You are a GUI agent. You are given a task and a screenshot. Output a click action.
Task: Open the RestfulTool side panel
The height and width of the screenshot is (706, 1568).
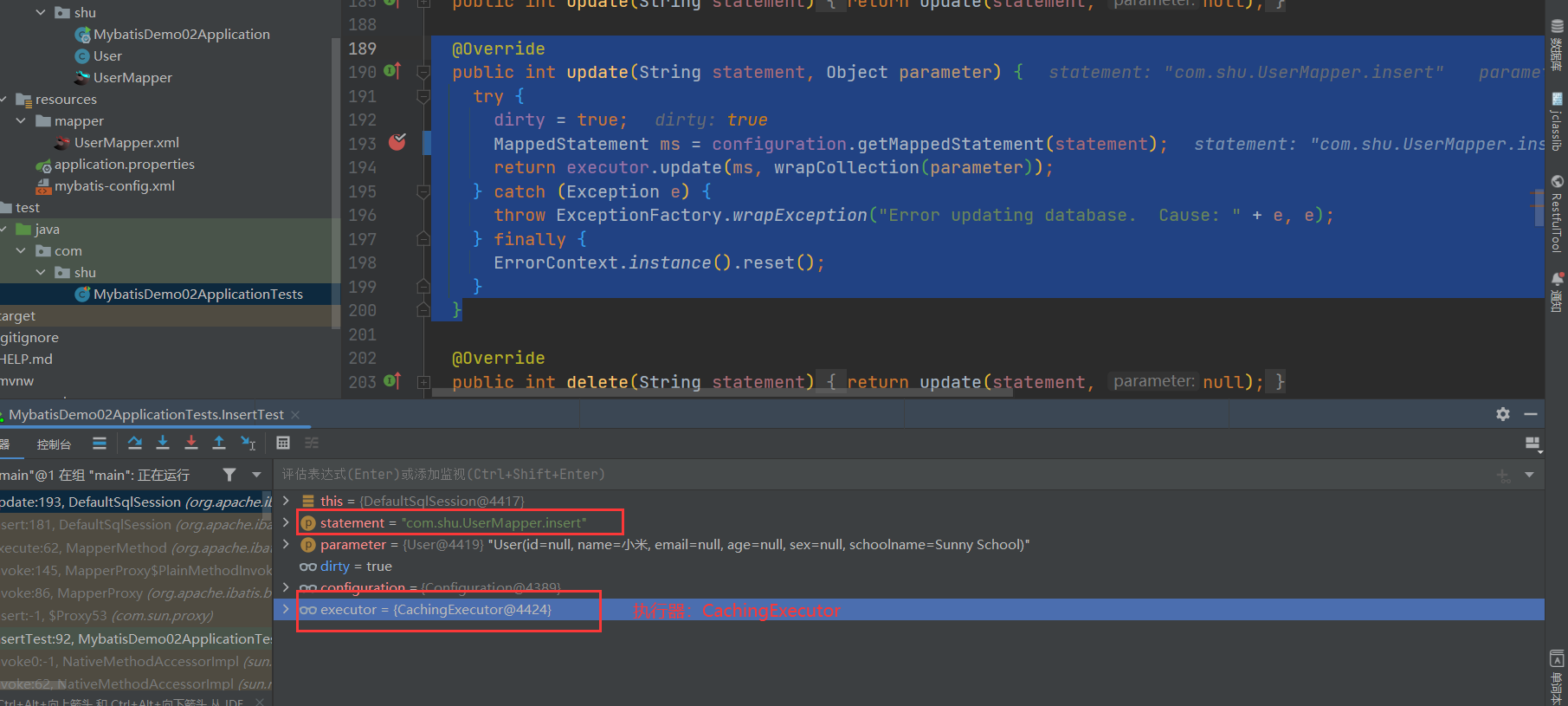click(x=1557, y=213)
